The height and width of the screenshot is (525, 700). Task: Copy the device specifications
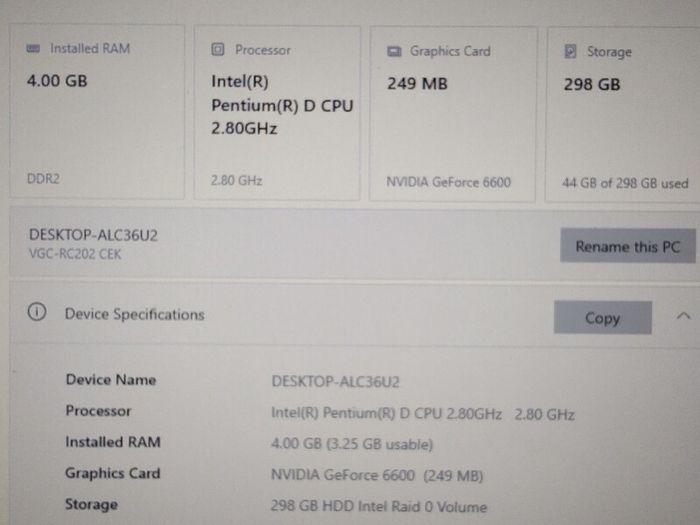point(603,318)
